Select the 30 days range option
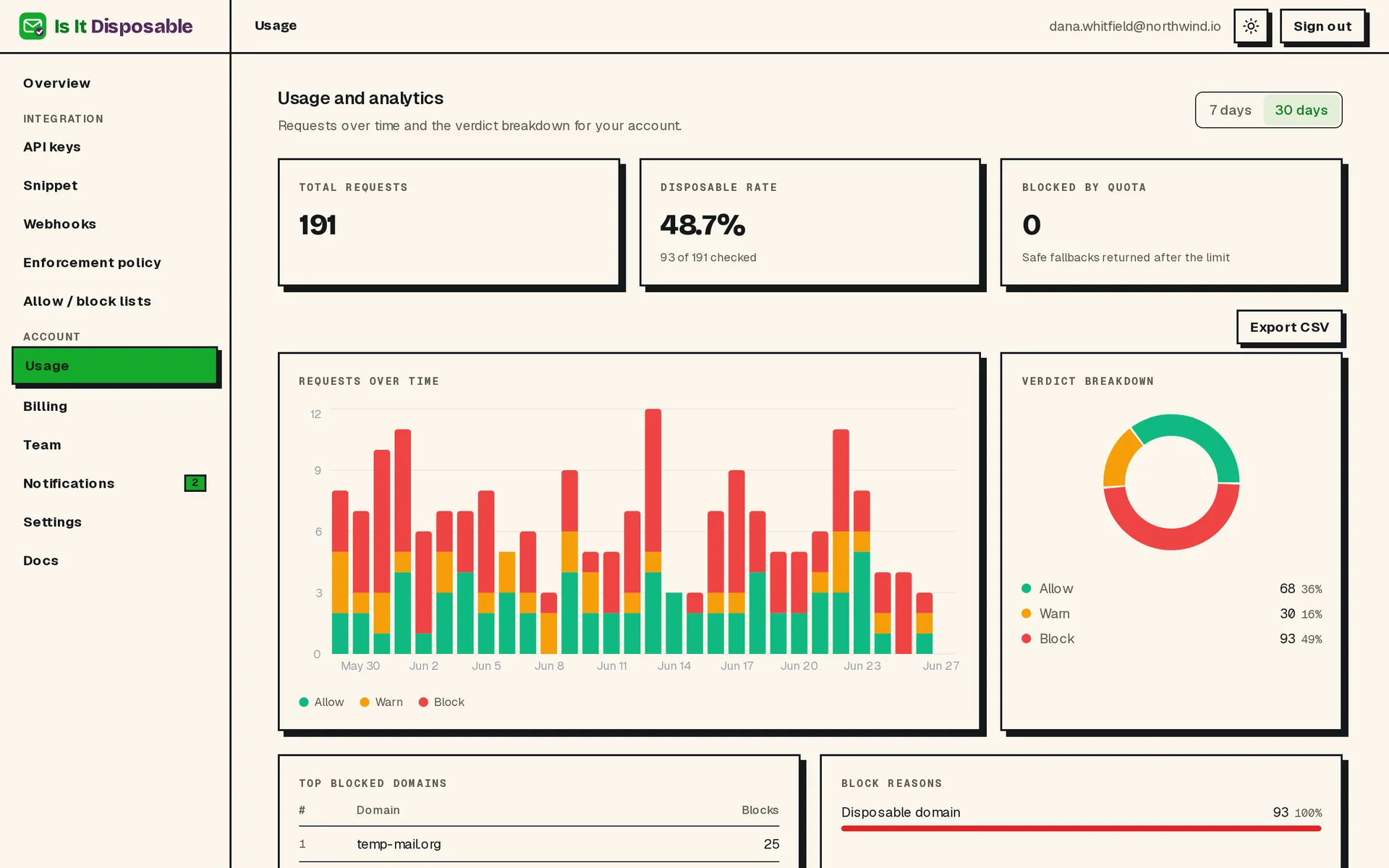Screen dimensions: 1389x868 pyautogui.click(x=1301, y=110)
